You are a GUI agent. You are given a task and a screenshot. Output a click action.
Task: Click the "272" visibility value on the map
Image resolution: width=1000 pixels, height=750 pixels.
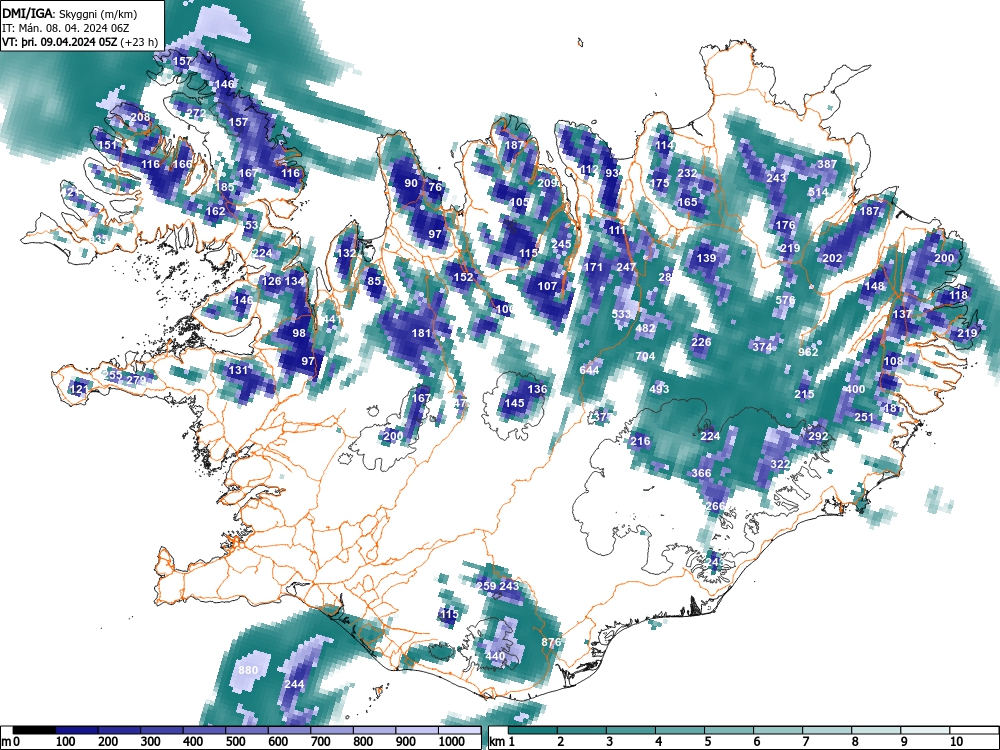coord(196,114)
